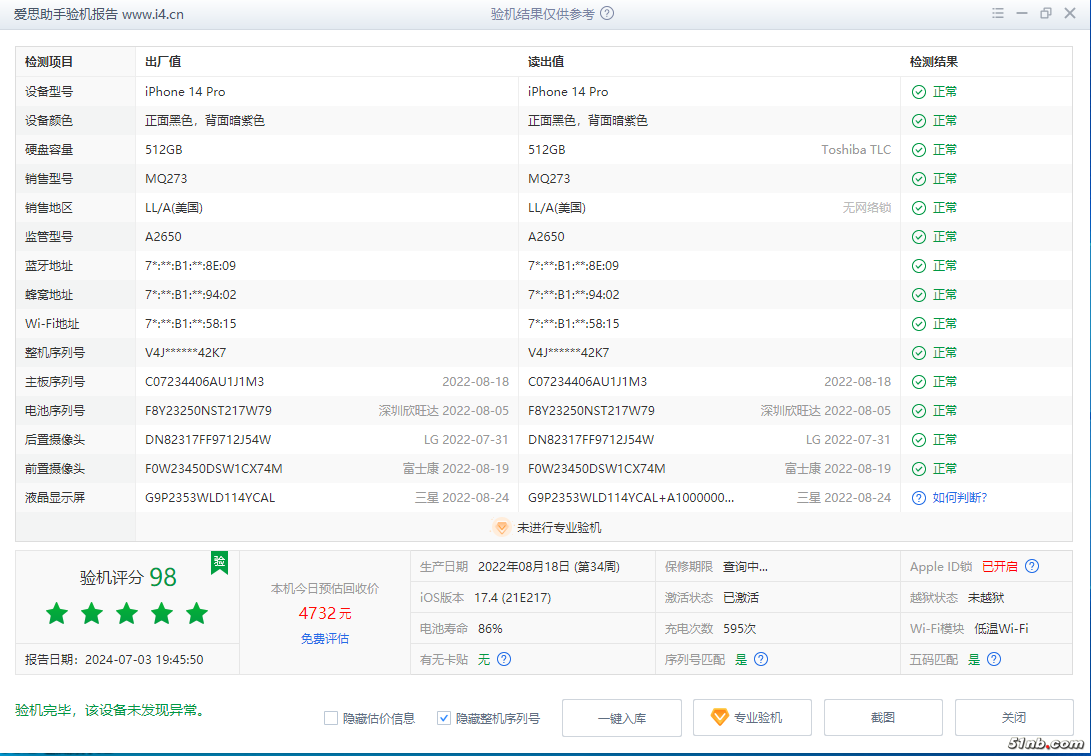Image resolution: width=1091 pixels, height=756 pixels.
Task: Click the 无网络锁 label
Action: (x=867, y=208)
